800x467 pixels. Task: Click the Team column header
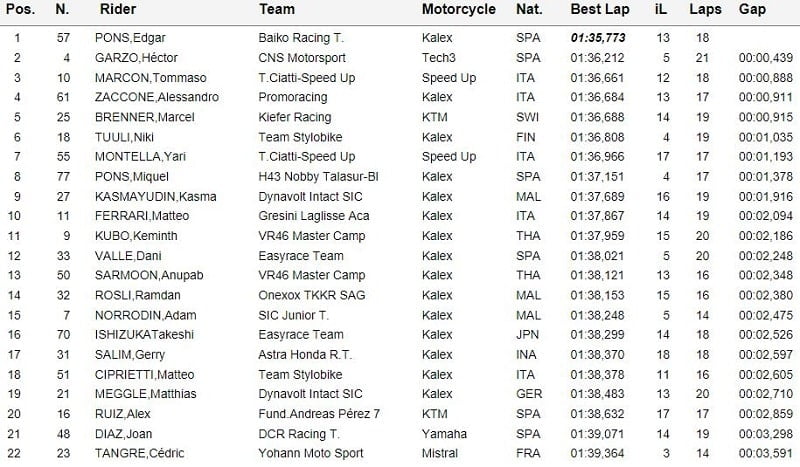click(276, 9)
